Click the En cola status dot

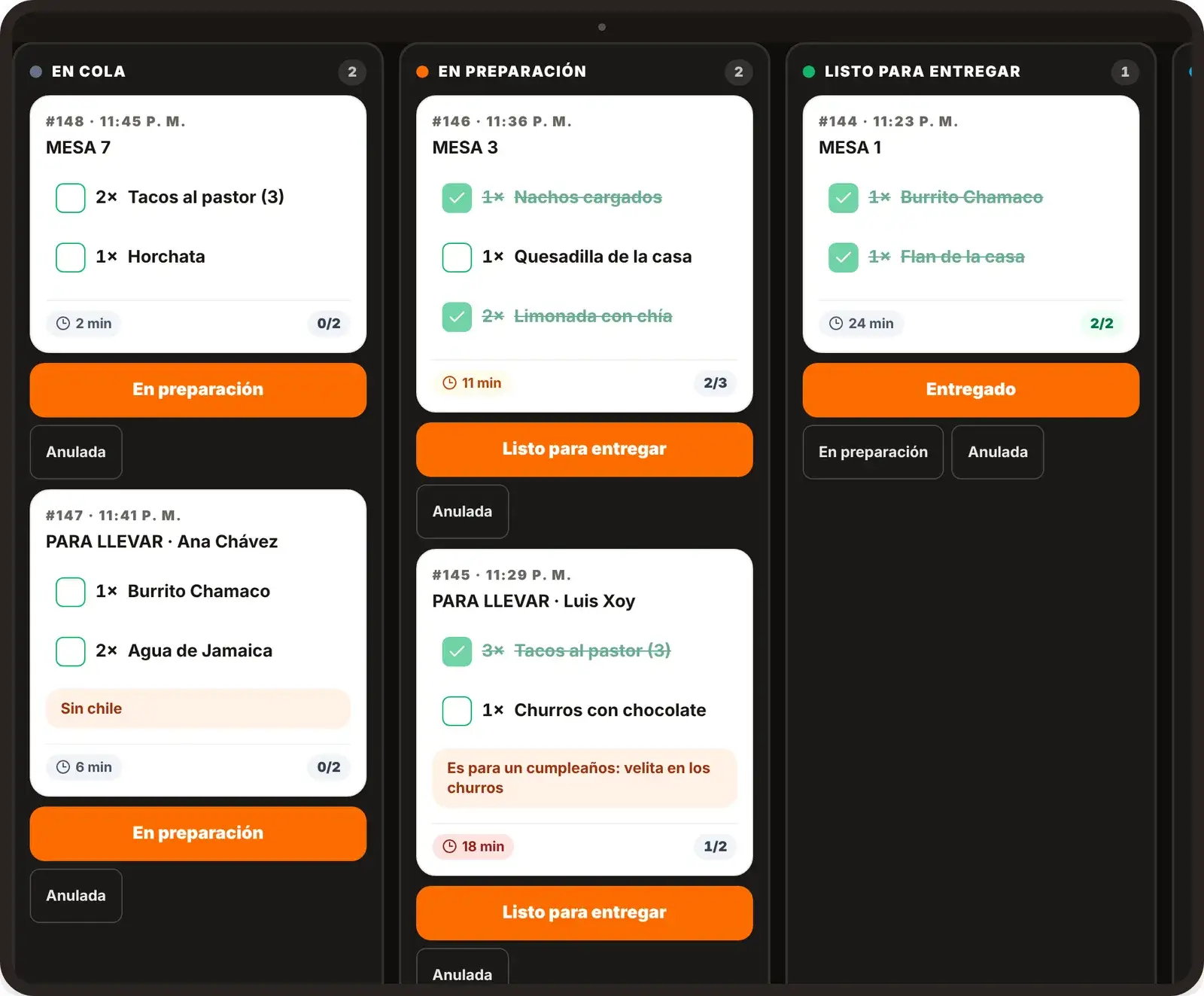[x=35, y=72]
